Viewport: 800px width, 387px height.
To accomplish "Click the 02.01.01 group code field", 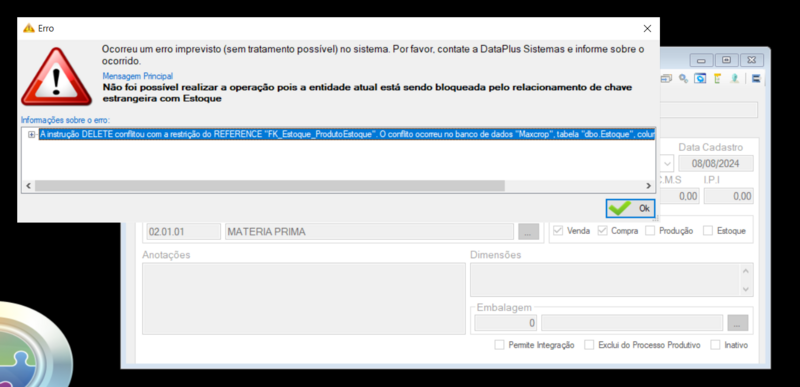I will click(x=183, y=231).
